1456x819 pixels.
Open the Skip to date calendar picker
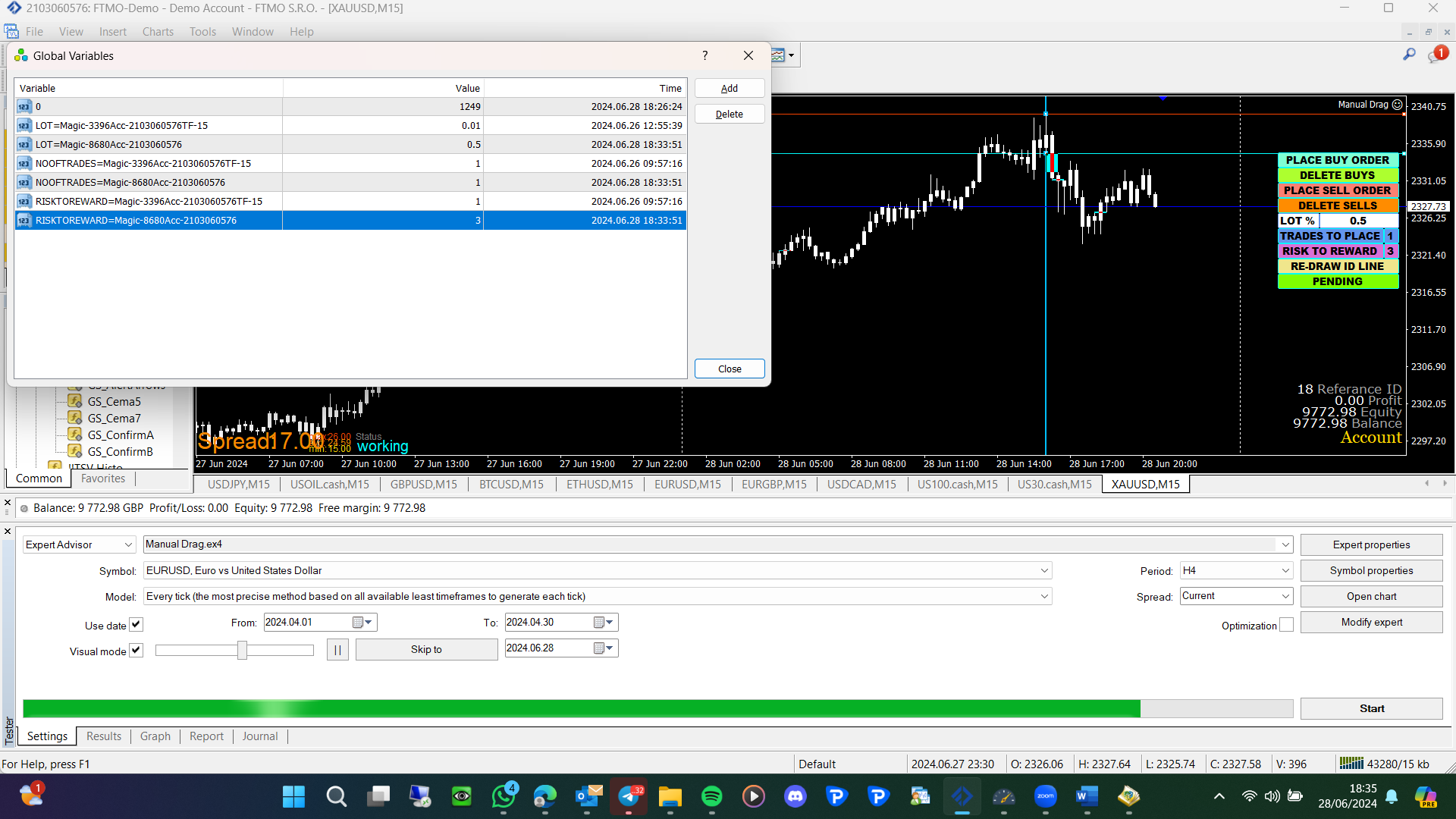click(x=604, y=648)
